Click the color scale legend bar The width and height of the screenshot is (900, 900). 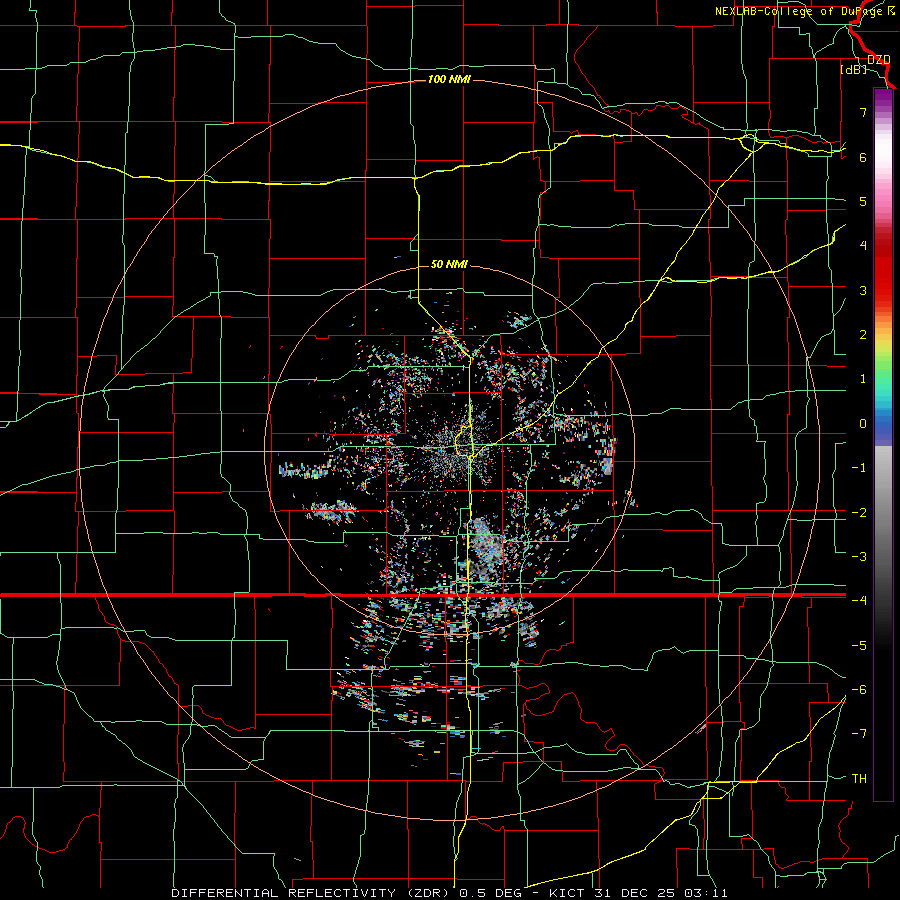click(x=883, y=444)
